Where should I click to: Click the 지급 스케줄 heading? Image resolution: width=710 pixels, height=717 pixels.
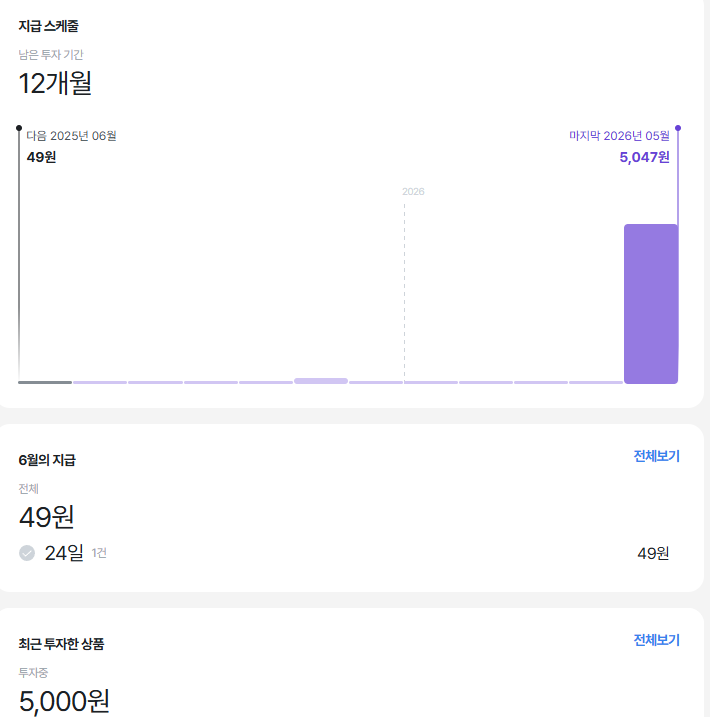[48, 26]
